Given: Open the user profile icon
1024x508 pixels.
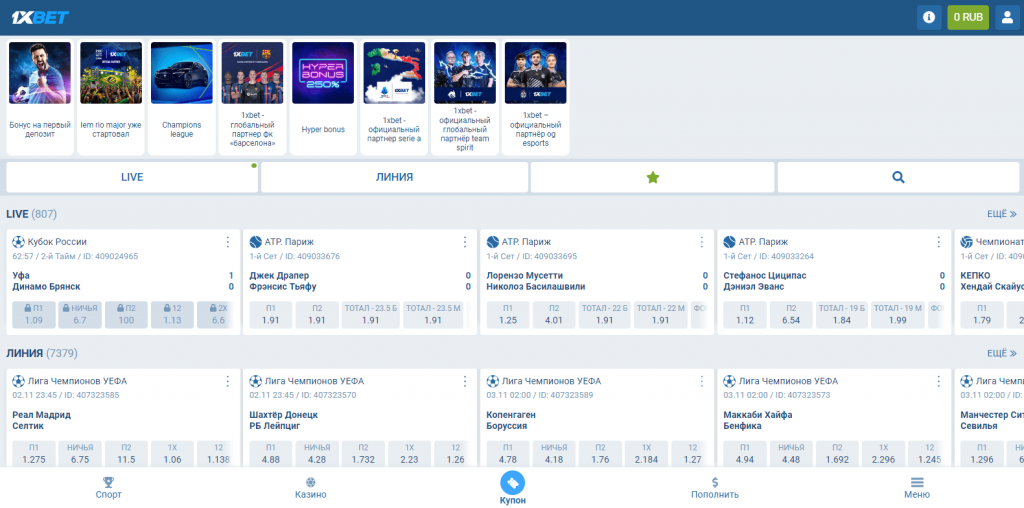Looking at the screenshot, I should coord(1006,17).
